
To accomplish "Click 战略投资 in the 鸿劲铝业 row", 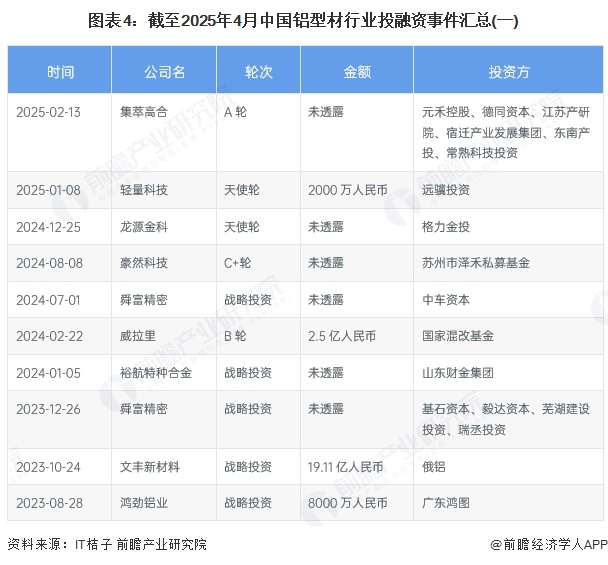I will pos(248,503).
